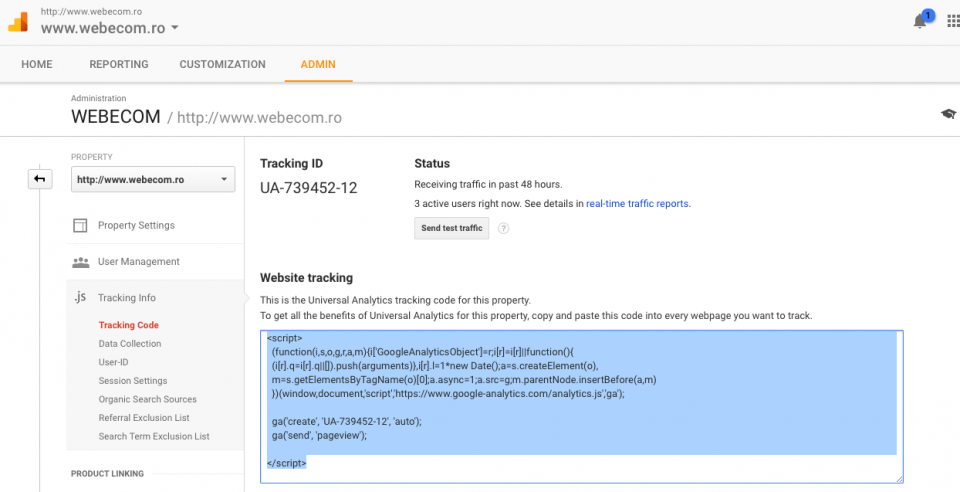This screenshot has width=960, height=492.
Task: Open the www.webecom.ro account dropdown
Action: [x=110, y=28]
